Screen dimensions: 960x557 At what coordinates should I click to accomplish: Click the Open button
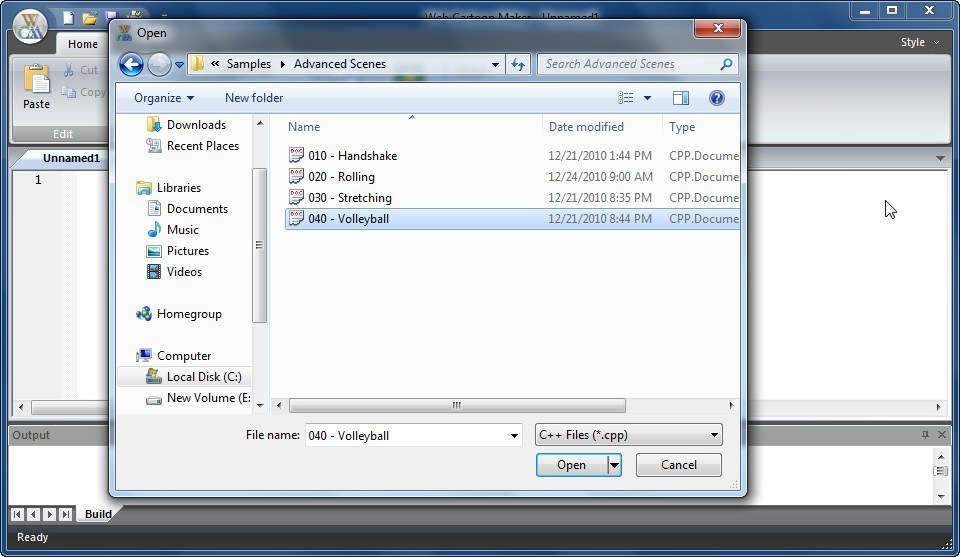(572, 465)
